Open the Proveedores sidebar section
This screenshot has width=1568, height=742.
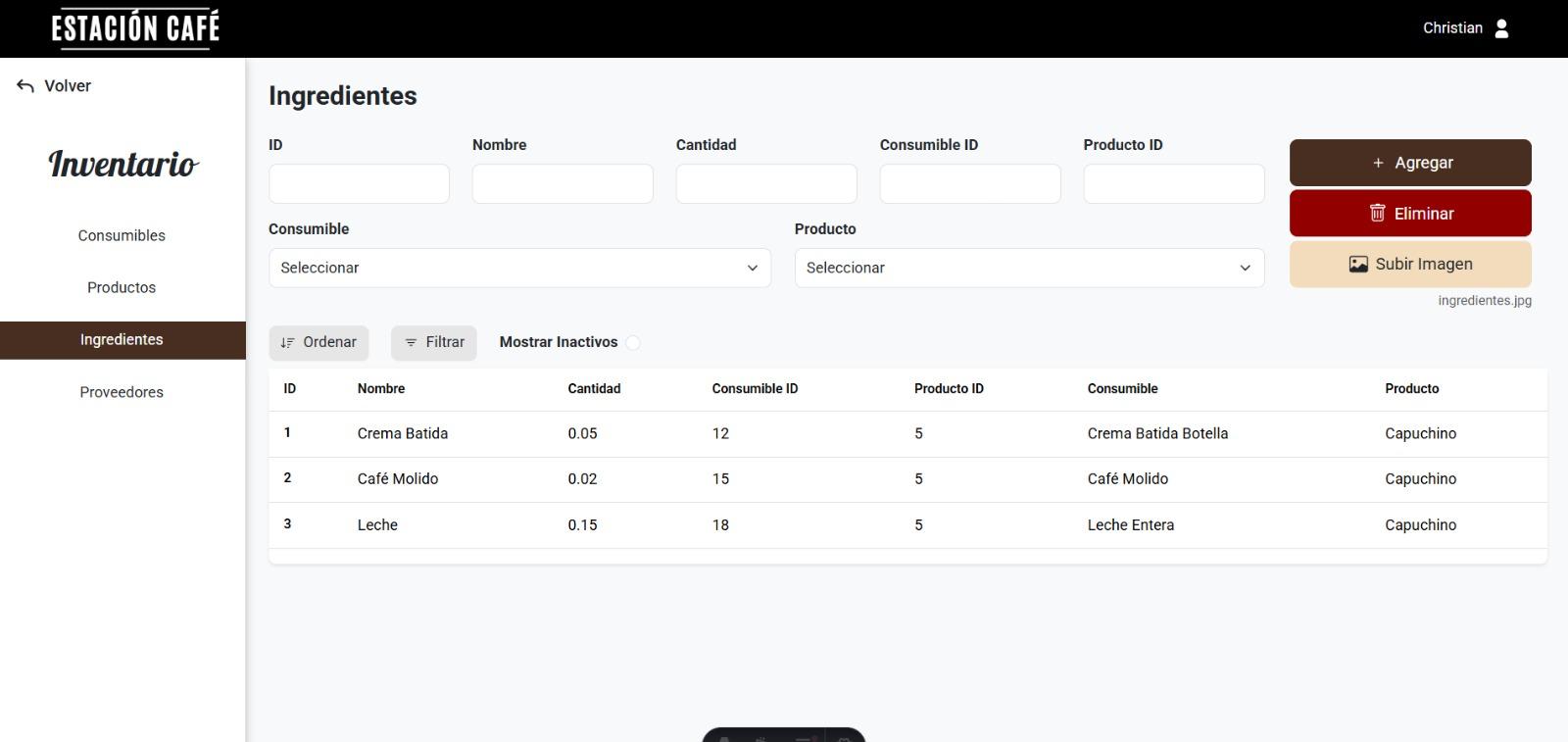pyautogui.click(x=122, y=392)
